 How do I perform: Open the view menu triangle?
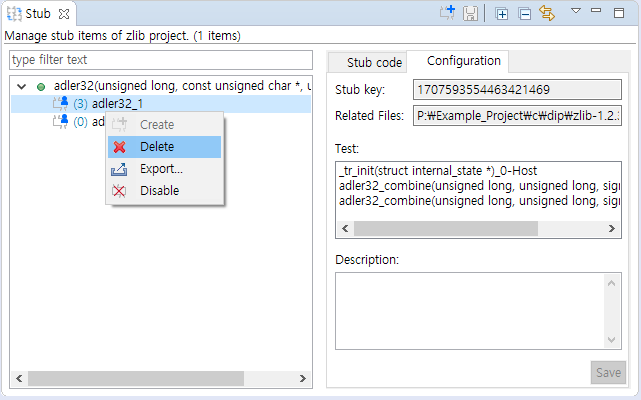click(x=576, y=11)
